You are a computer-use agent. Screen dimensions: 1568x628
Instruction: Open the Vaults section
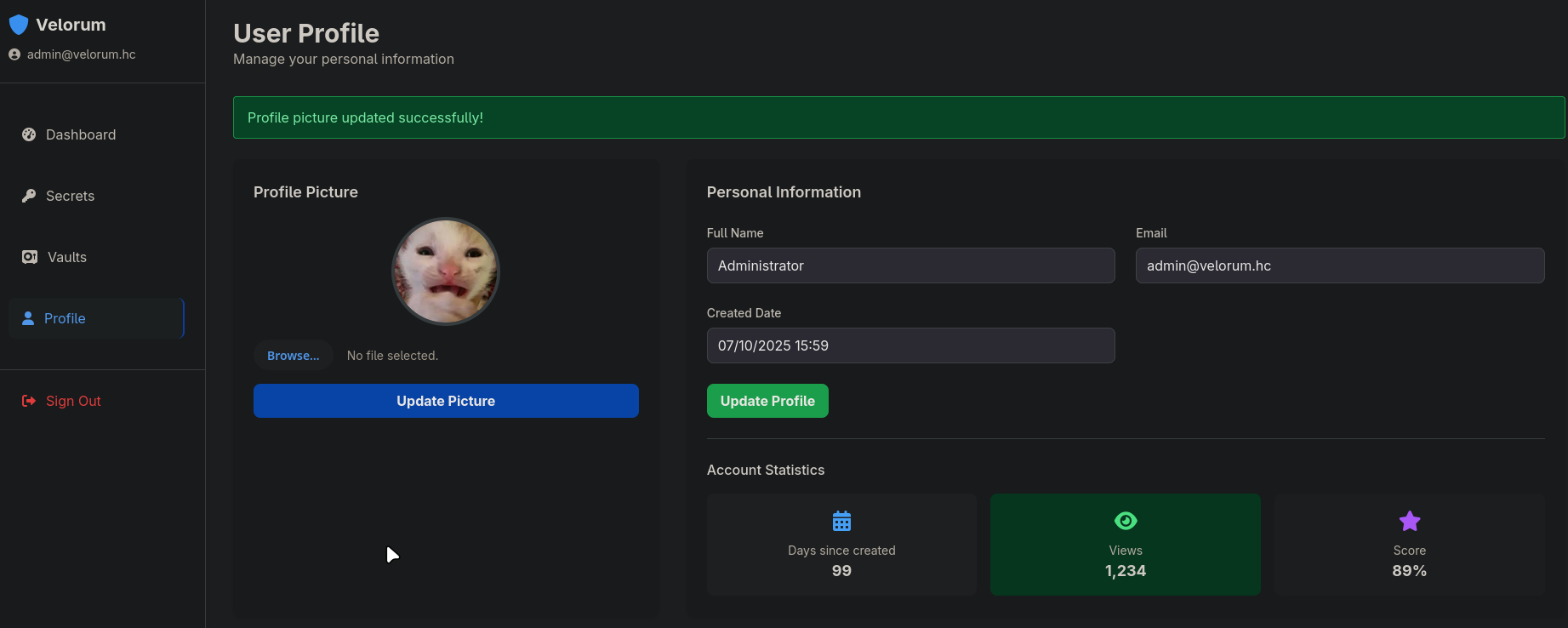67,257
